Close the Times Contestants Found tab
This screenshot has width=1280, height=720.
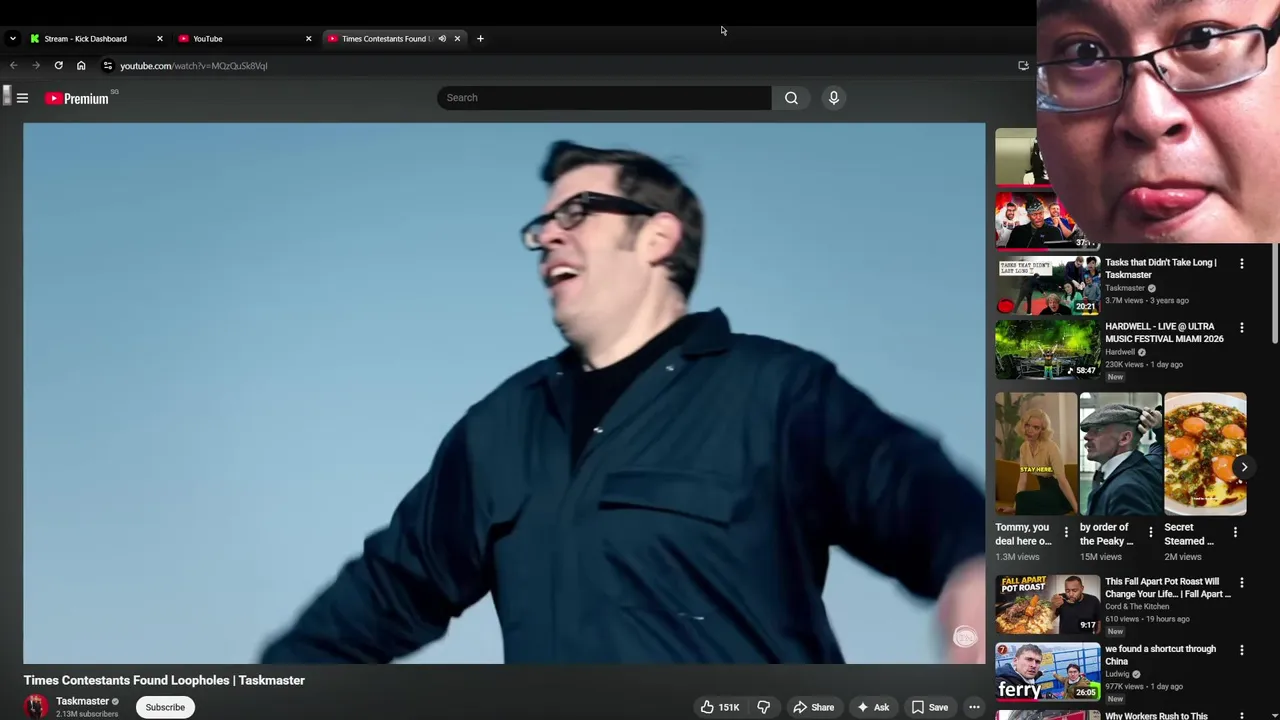click(x=457, y=39)
